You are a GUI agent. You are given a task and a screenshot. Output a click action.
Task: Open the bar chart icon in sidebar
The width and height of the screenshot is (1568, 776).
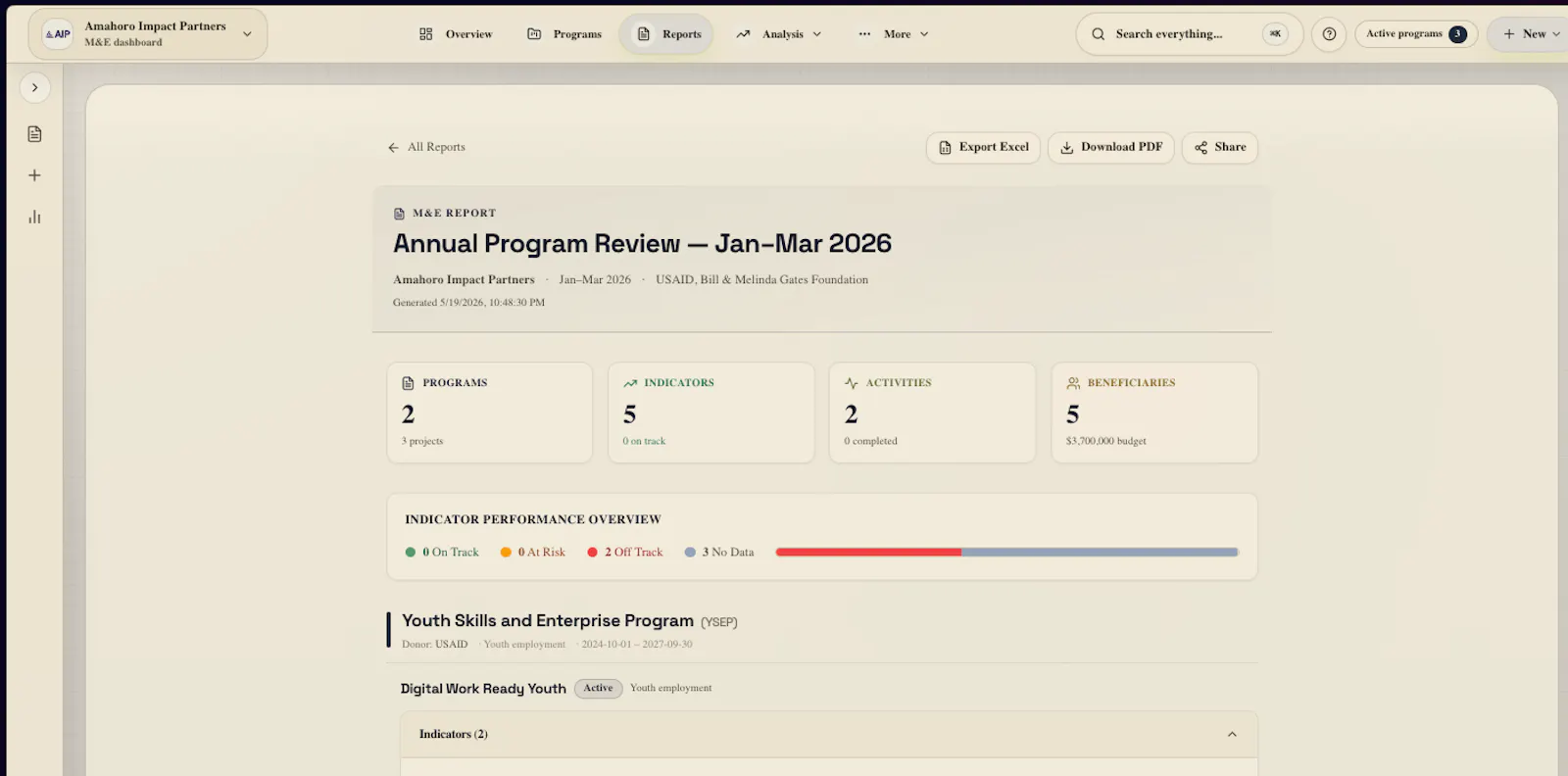coord(34,217)
